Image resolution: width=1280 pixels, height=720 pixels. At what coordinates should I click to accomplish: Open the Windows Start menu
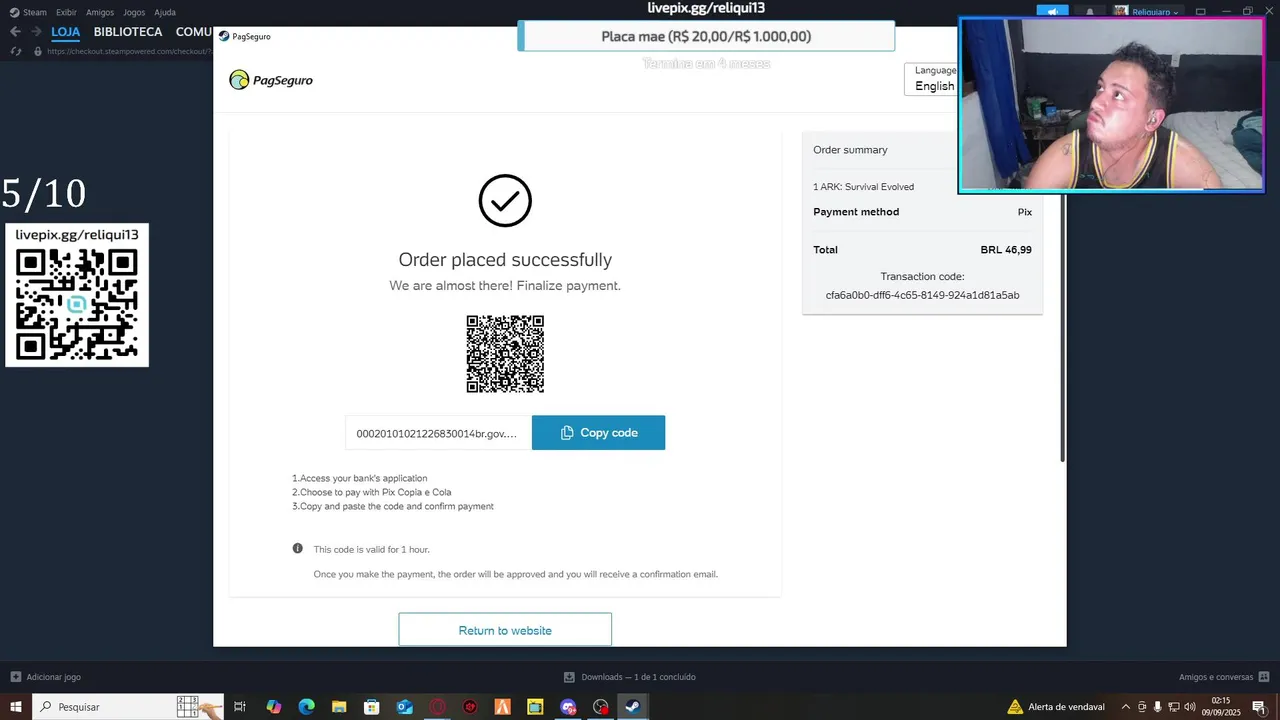[x=16, y=707]
